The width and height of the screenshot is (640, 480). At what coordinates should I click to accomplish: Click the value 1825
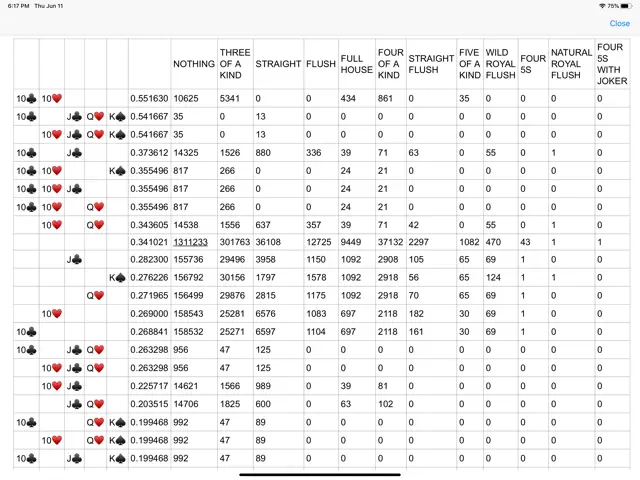230,404
